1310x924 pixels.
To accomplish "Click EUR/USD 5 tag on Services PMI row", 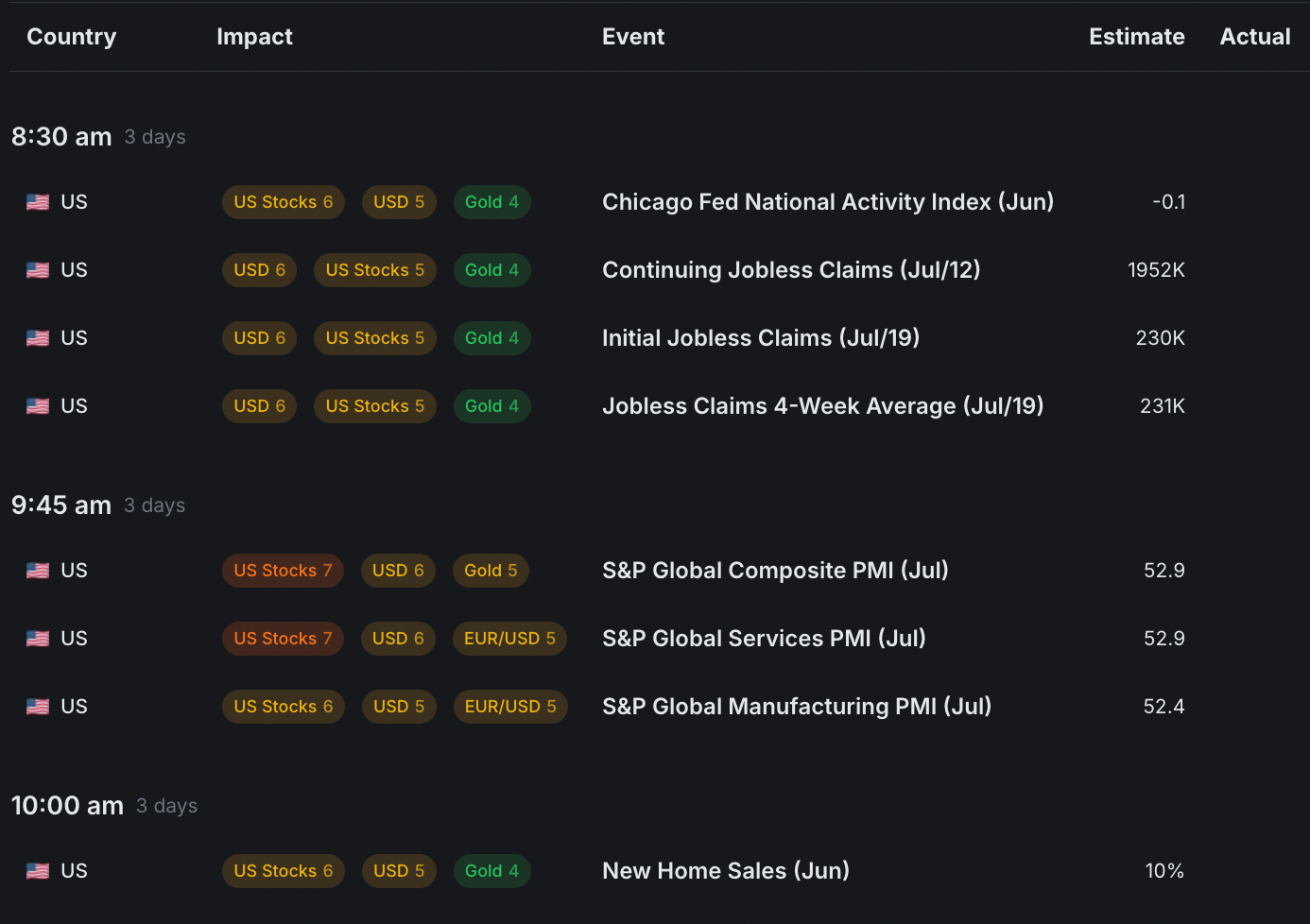I will (x=509, y=639).
